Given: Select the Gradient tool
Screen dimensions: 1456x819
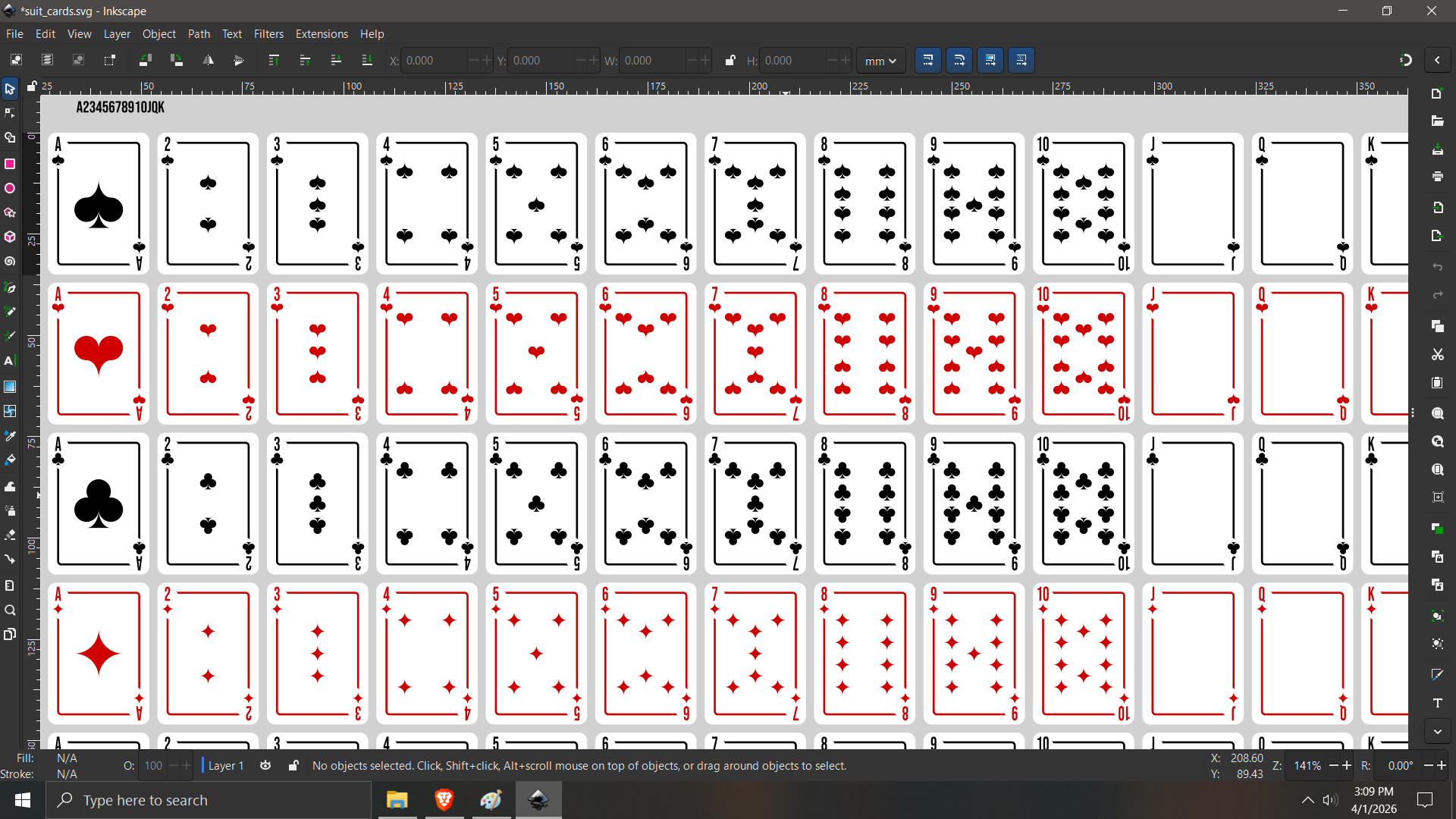Looking at the screenshot, I should 10,387.
